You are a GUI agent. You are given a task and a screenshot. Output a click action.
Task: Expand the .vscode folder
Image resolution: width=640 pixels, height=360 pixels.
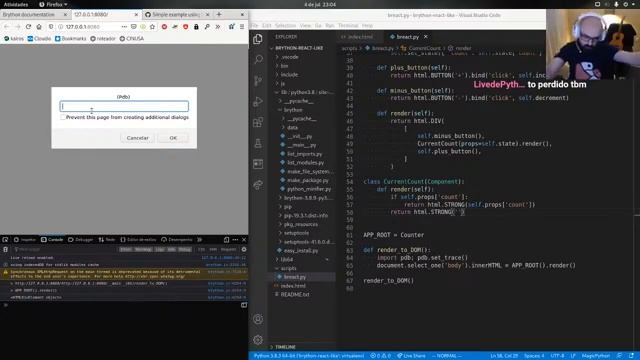coord(289,57)
